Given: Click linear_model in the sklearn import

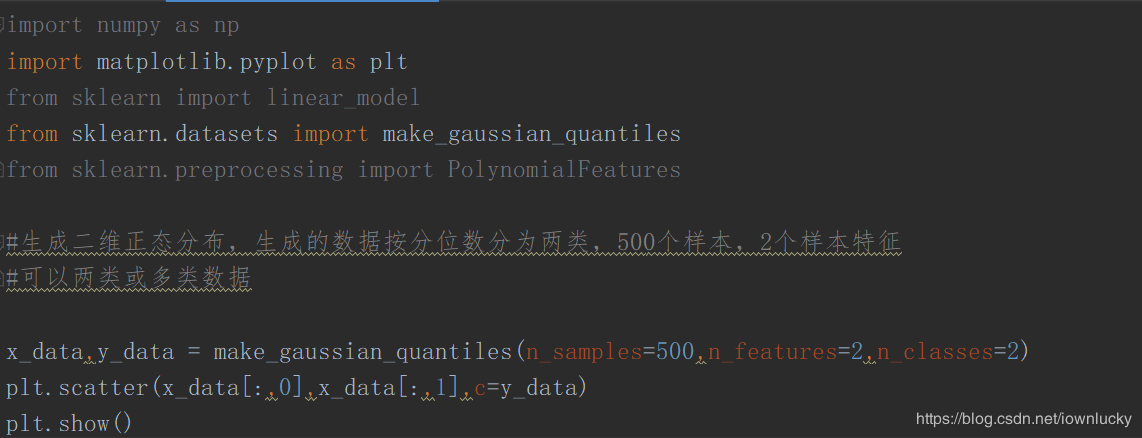Looking at the screenshot, I should click(343, 98).
